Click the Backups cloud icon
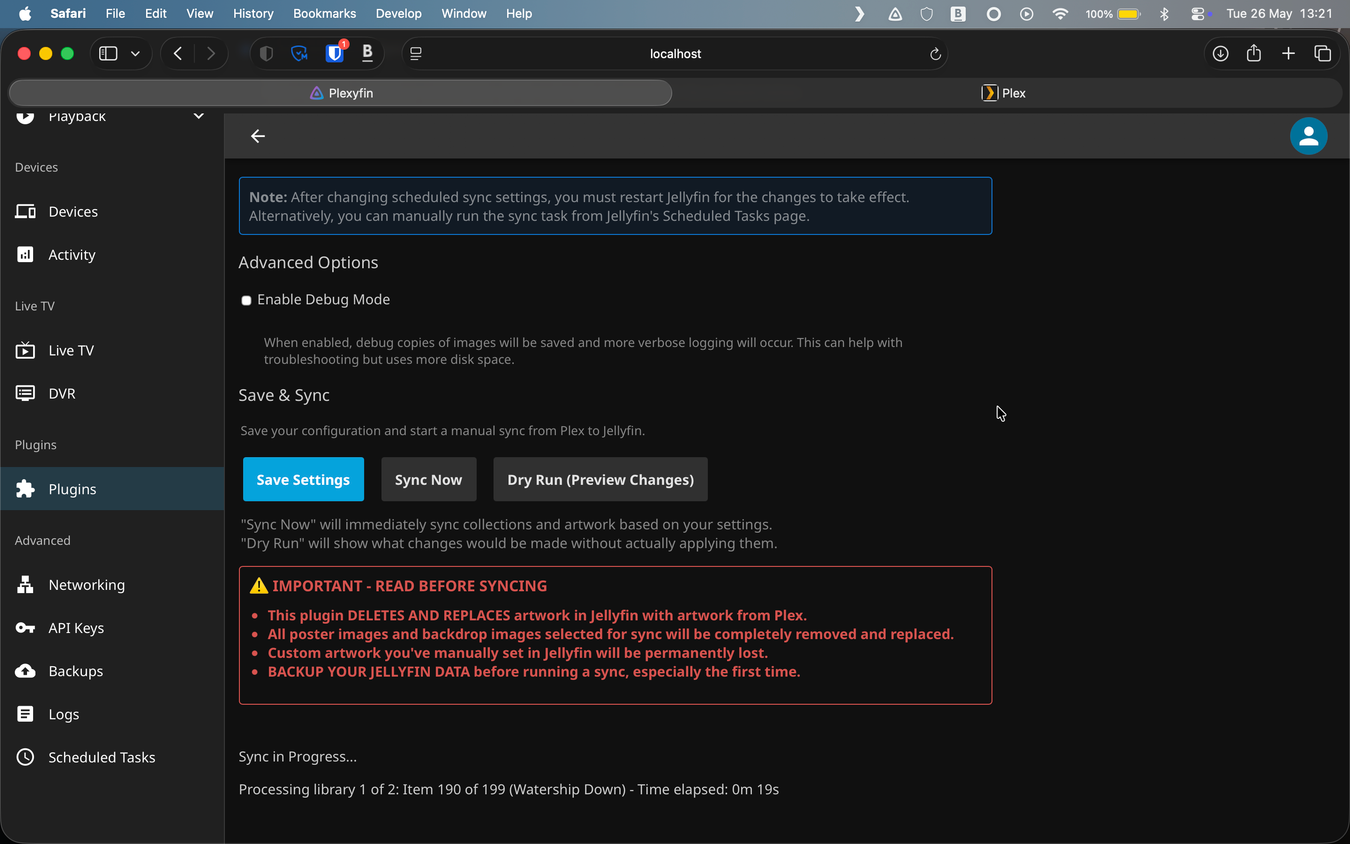 pos(25,671)
